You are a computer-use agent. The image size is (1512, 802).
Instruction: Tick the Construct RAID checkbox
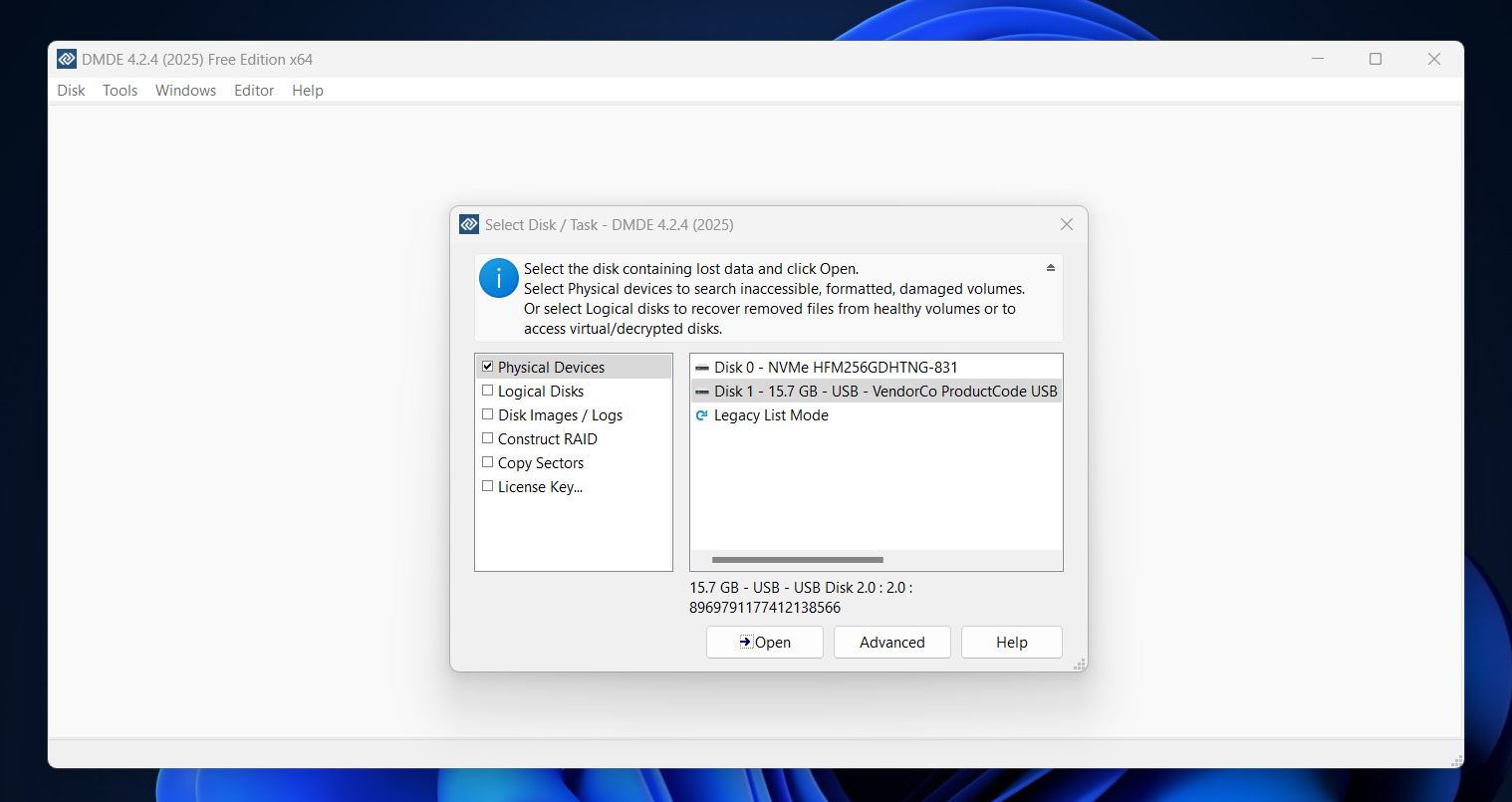(487, 438)
